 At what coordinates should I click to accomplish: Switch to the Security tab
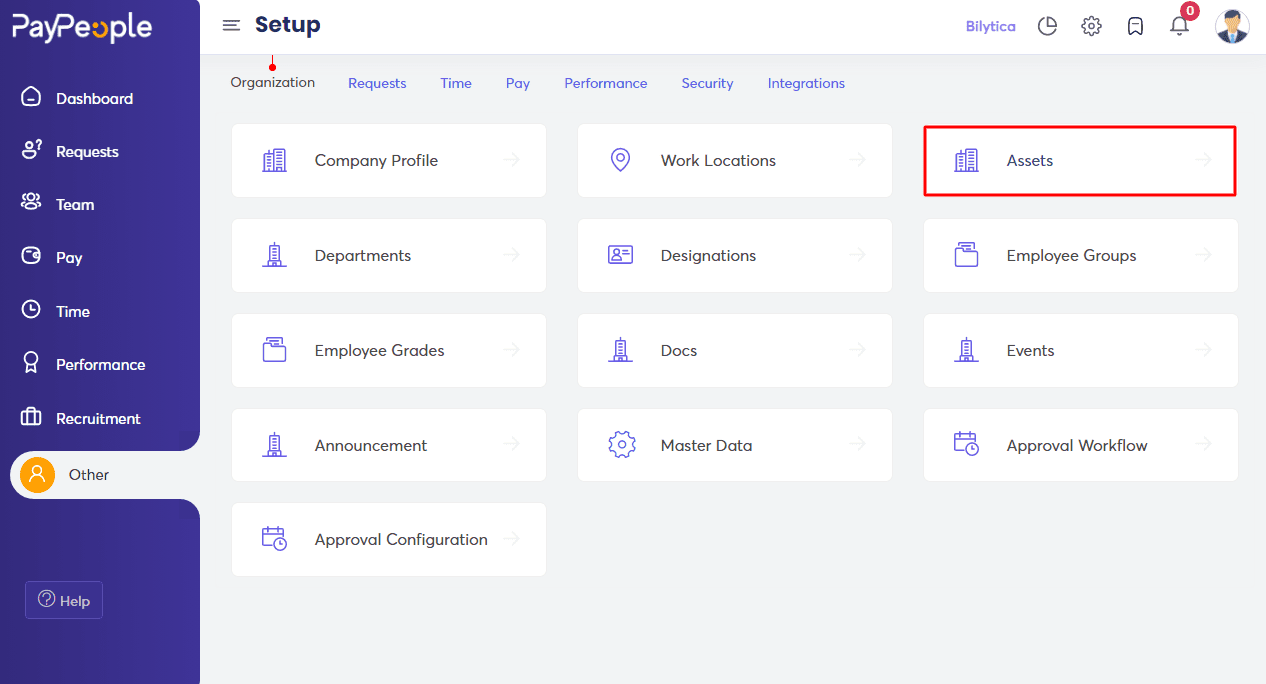pyautogui.click(x=707, y=83)
